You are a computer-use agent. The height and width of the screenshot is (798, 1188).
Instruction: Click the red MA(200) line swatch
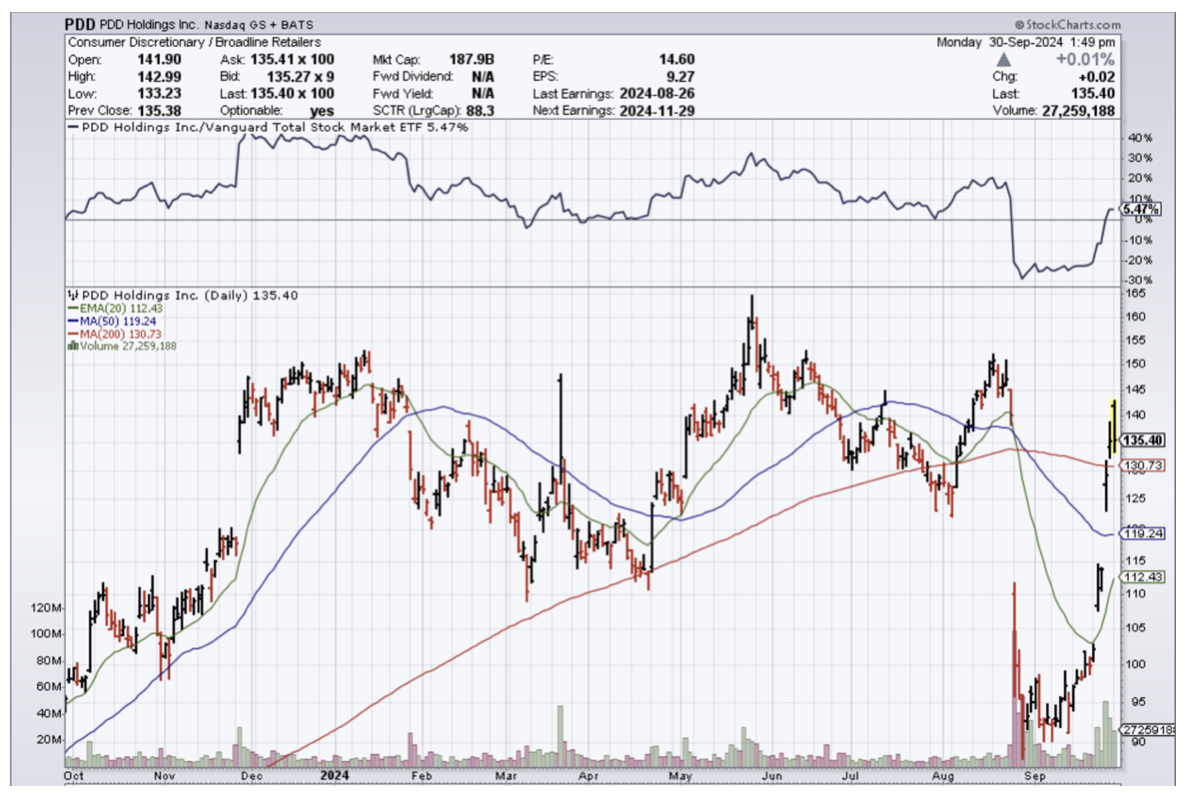[x=73, y=334]
